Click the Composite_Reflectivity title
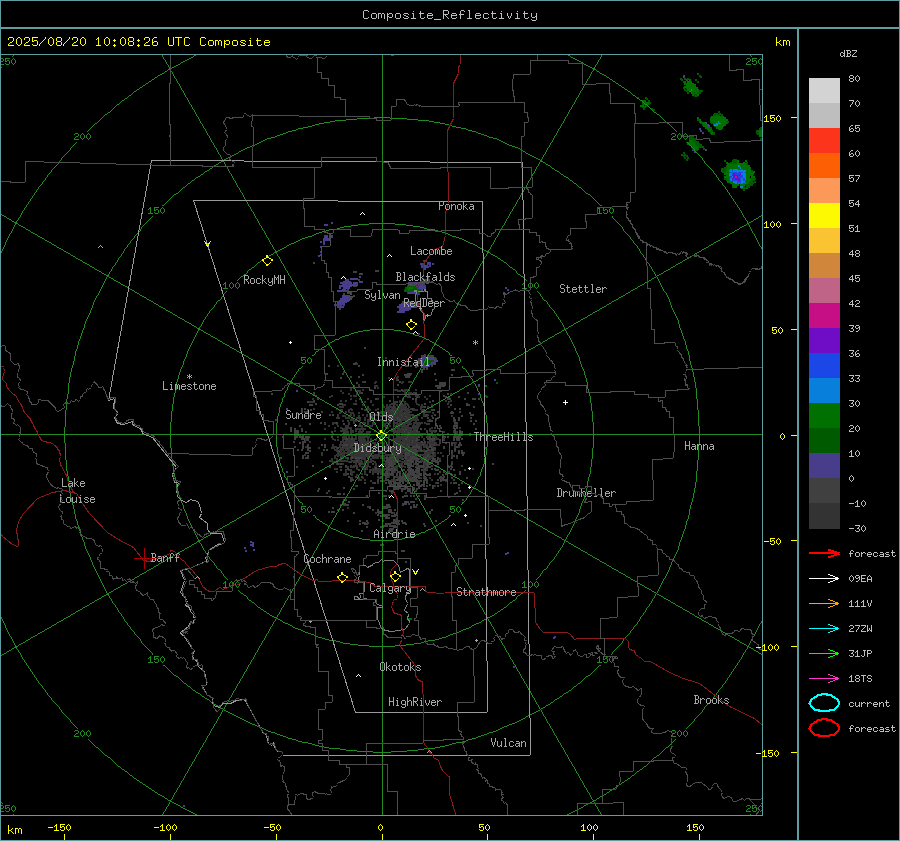Viewport: 900px width, 841px height. (x=450, y=15)
